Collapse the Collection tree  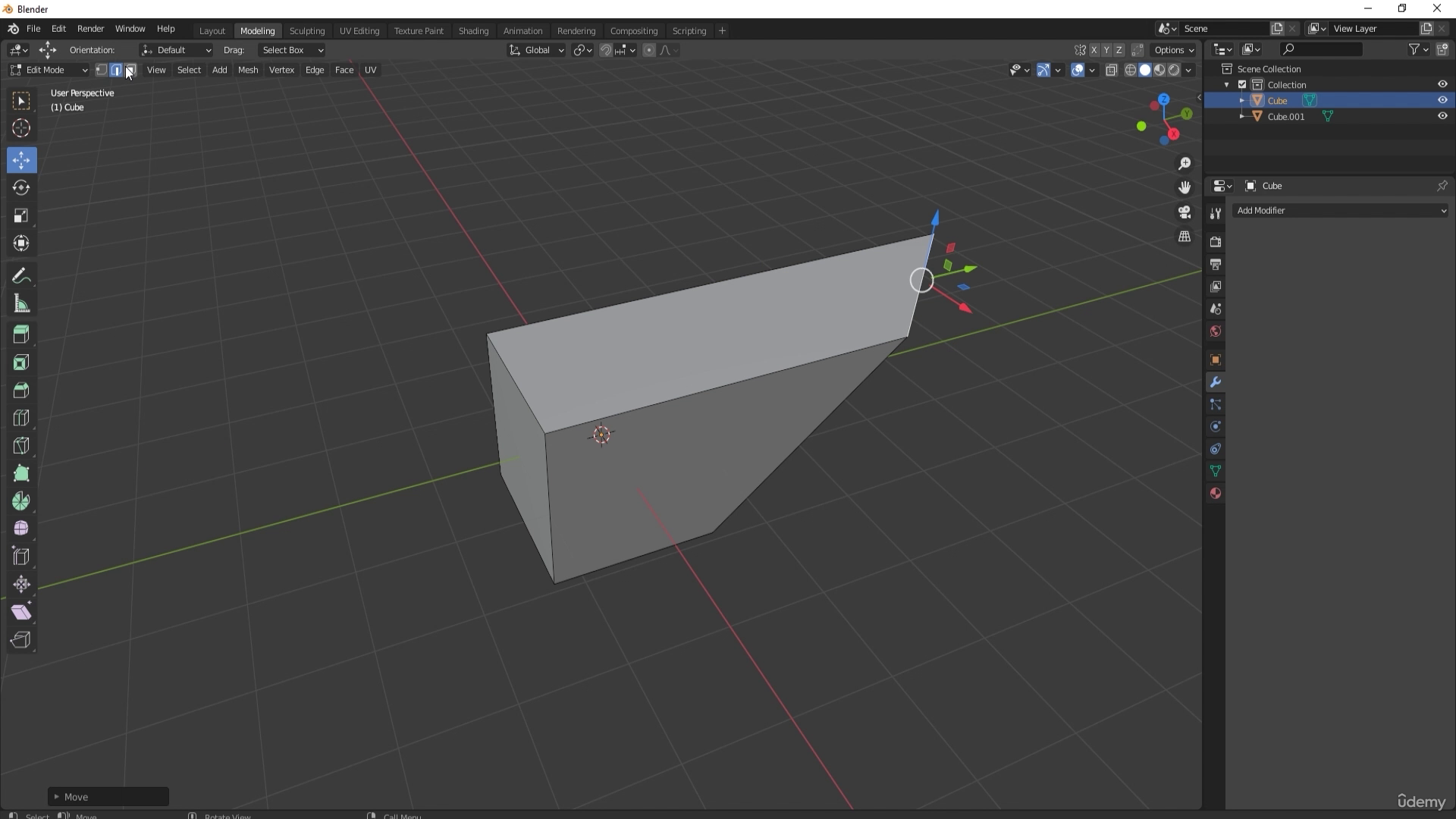1227,85
